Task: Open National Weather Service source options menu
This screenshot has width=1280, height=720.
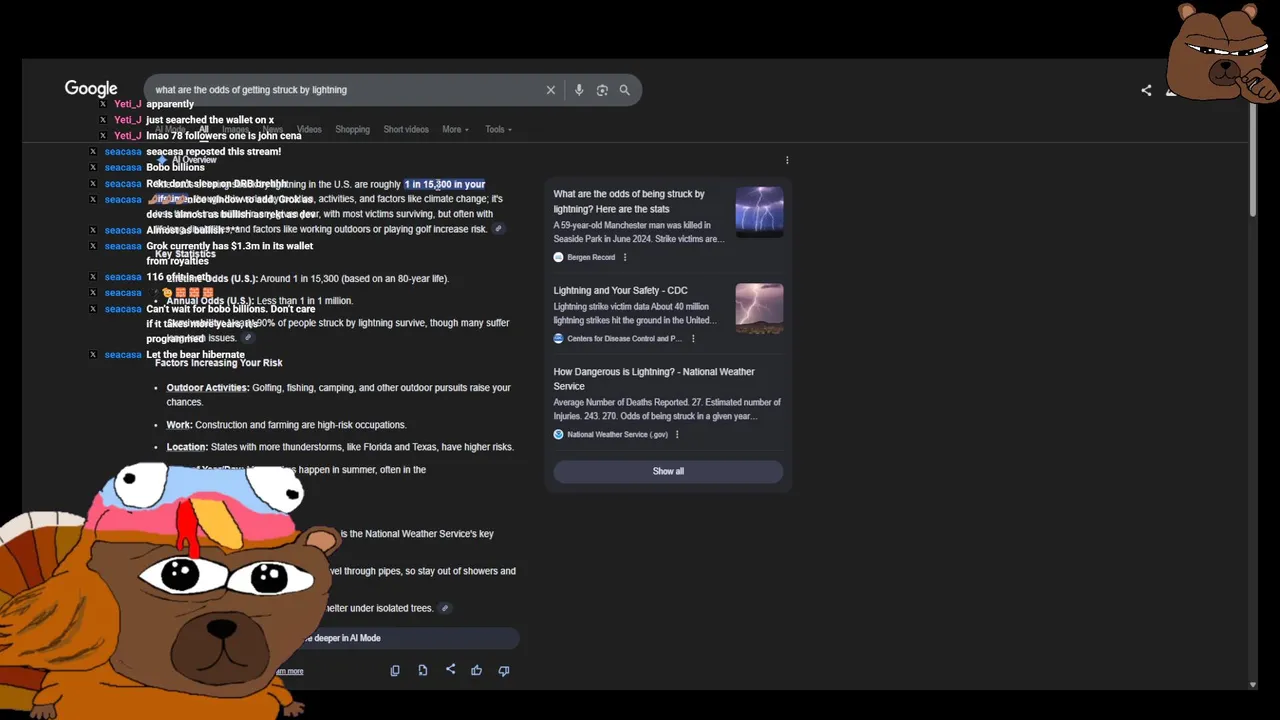Action: pos(677,434)
